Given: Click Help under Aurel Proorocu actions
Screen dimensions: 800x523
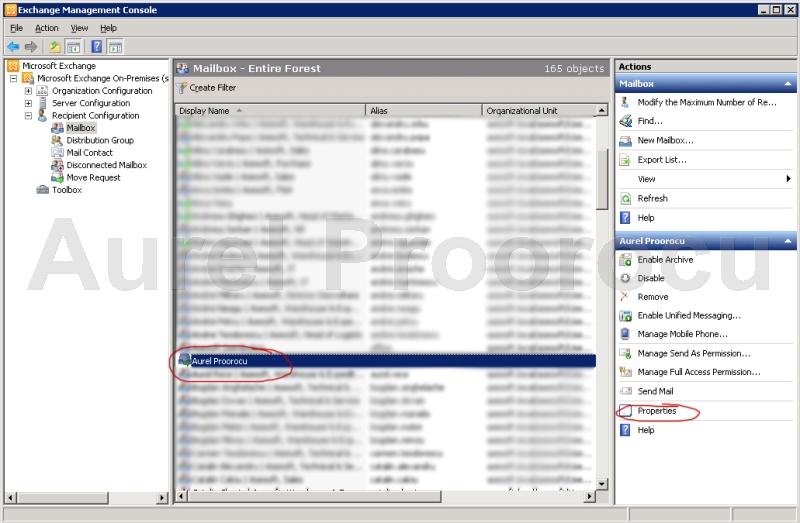Looking at the screenshot, I should (x=645, y=430).
